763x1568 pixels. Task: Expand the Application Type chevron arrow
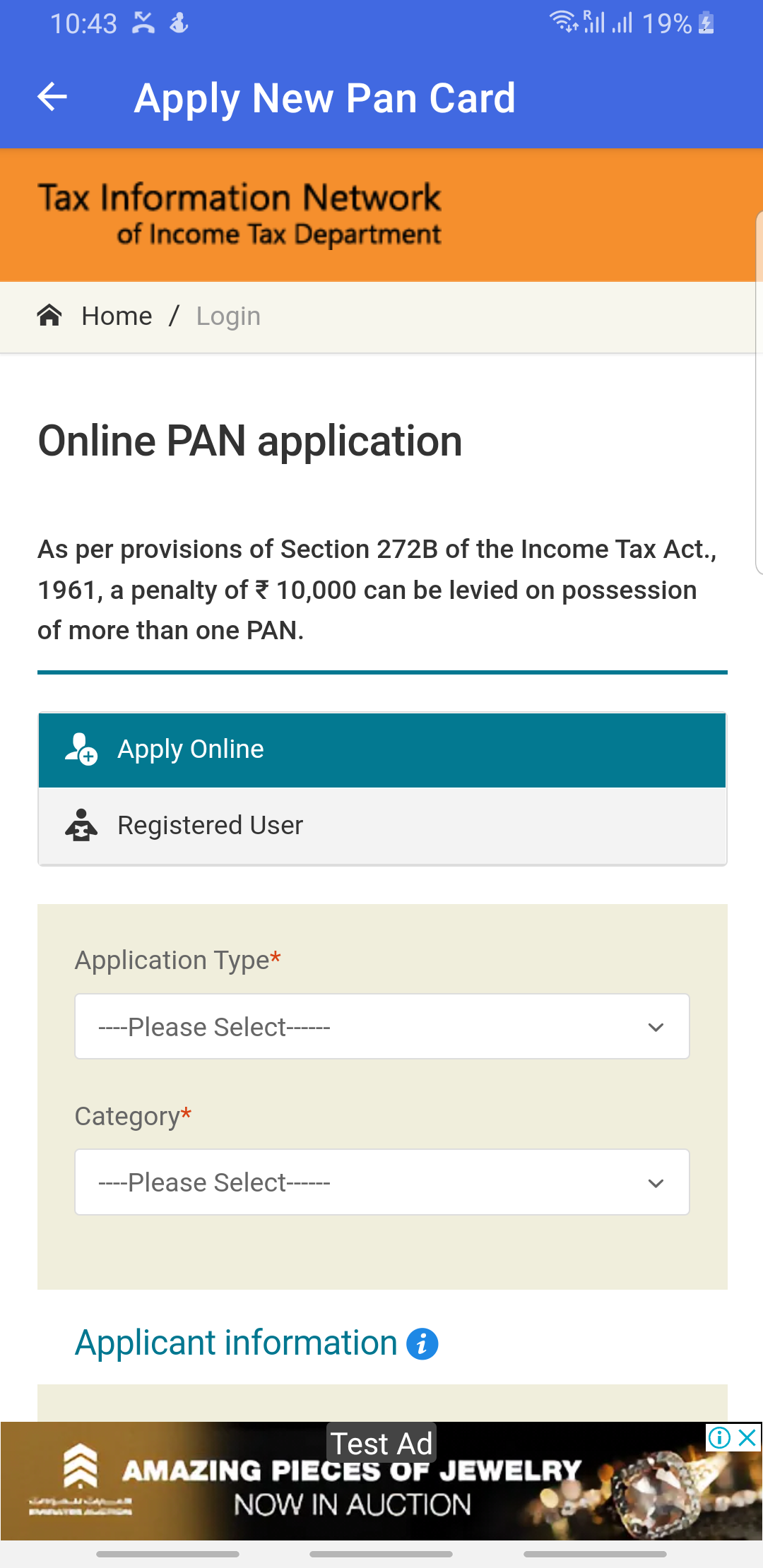click(x=656, y=1027)
